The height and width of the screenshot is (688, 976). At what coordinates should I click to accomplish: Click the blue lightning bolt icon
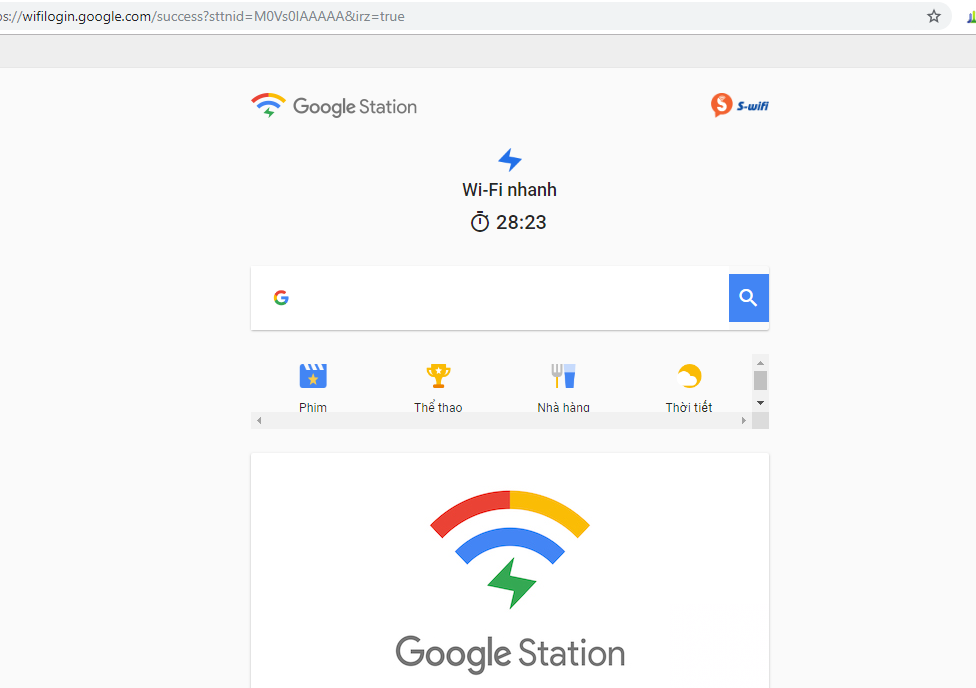coord(510,160)
